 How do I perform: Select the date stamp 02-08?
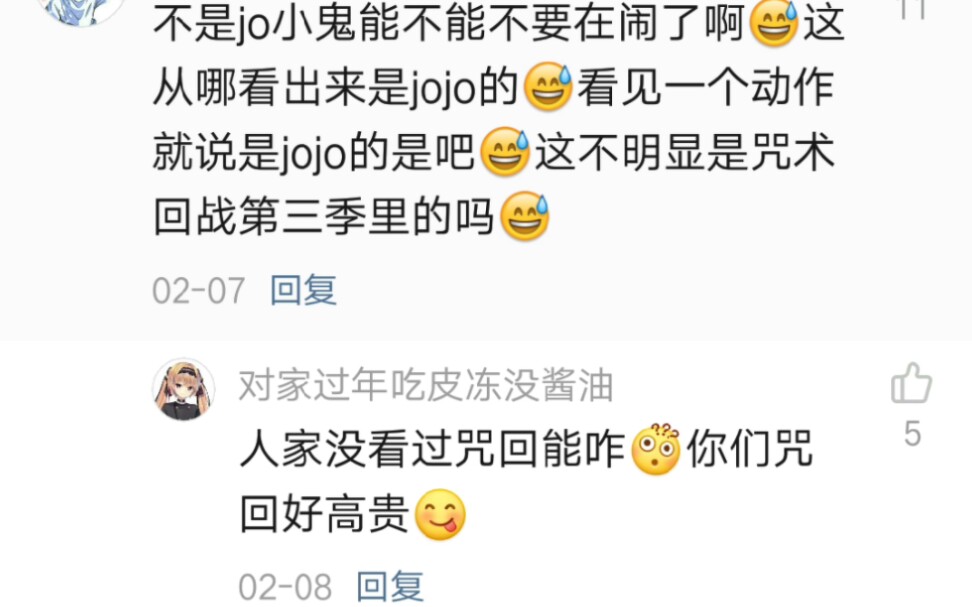click(x=285, y=587)
